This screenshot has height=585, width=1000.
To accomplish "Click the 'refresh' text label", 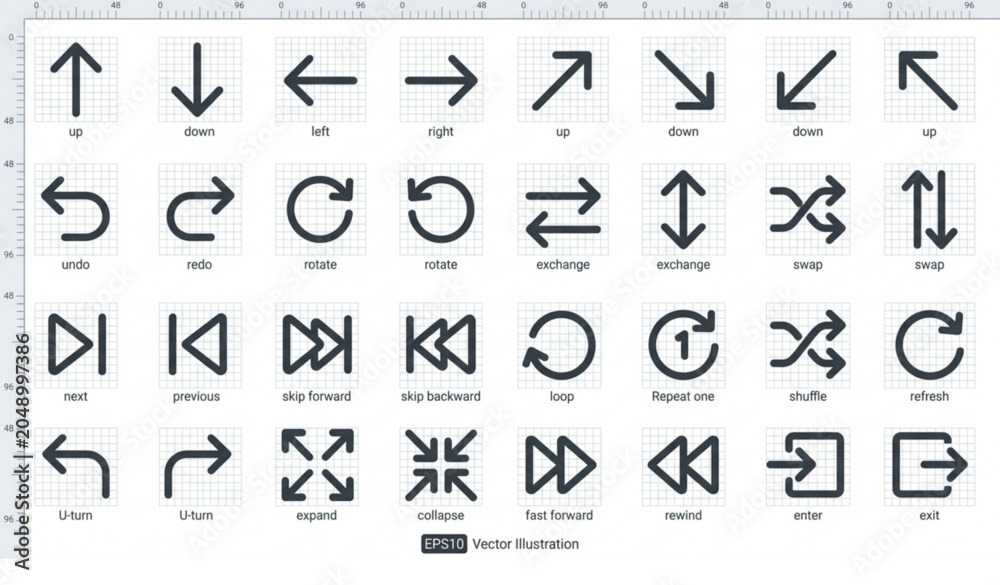I will [929, 396].
